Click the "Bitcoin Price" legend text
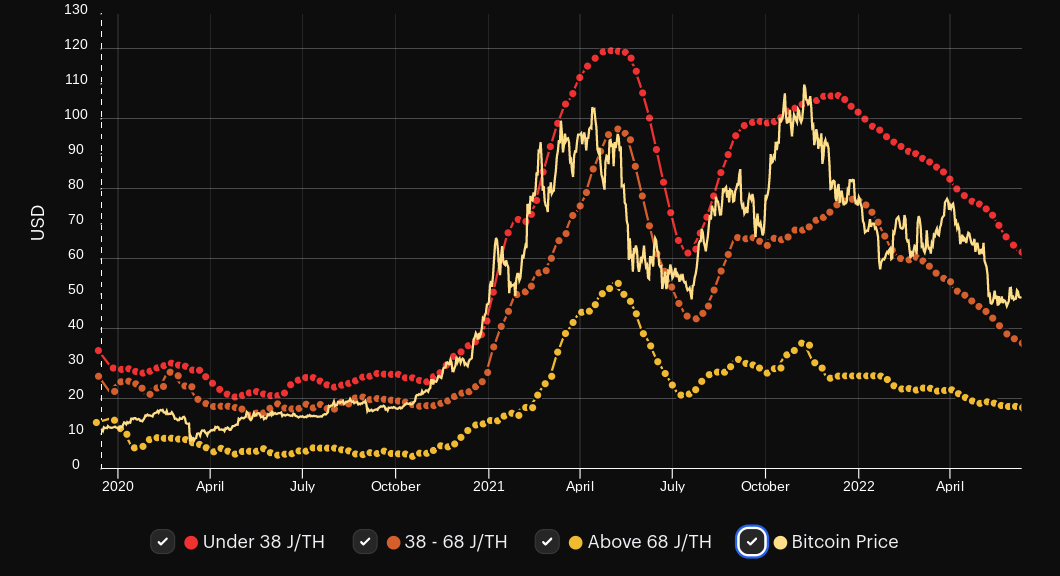This screenshot has width=1060, height=576. (x=844, y=542)
